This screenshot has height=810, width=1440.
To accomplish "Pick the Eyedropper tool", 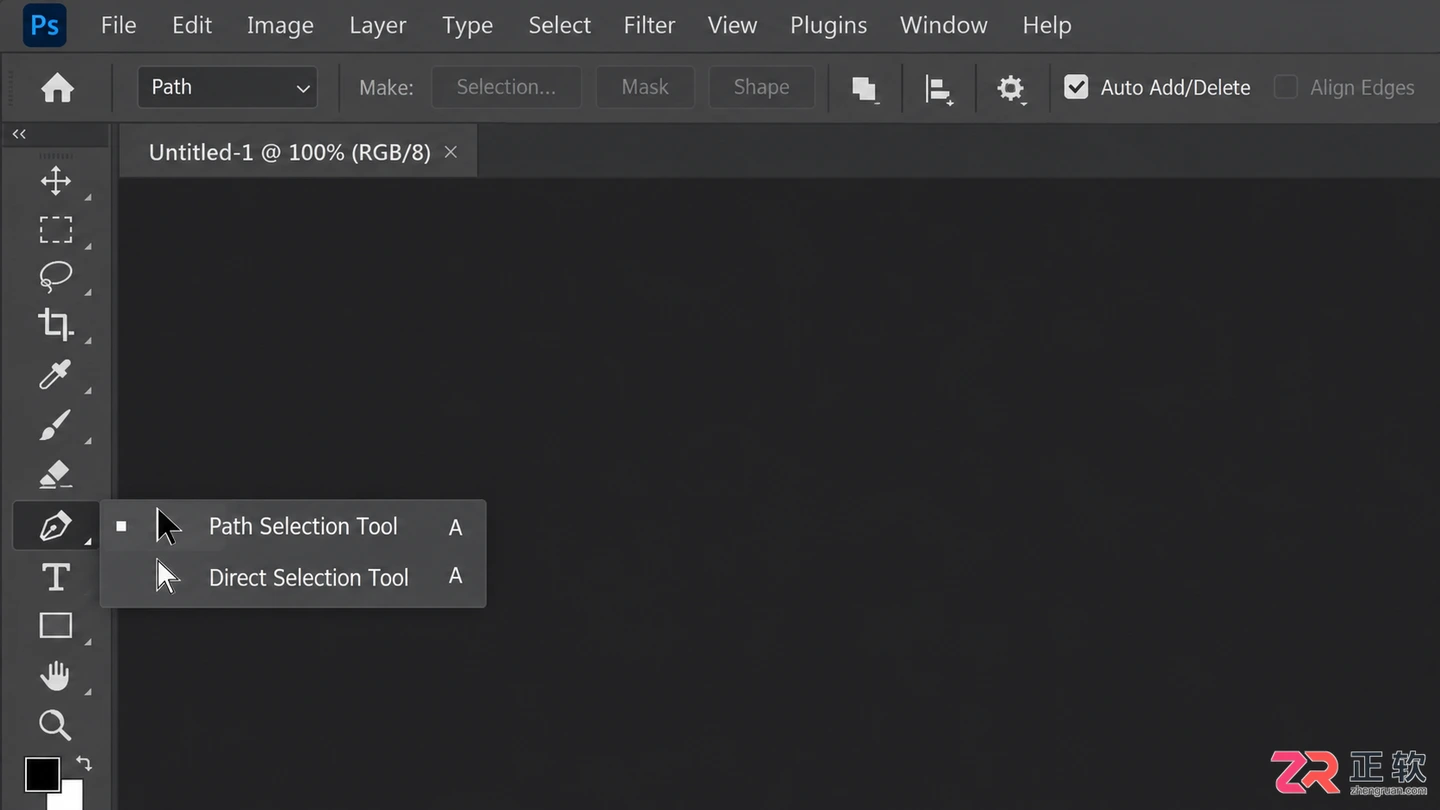I will (x=55, y=375).
